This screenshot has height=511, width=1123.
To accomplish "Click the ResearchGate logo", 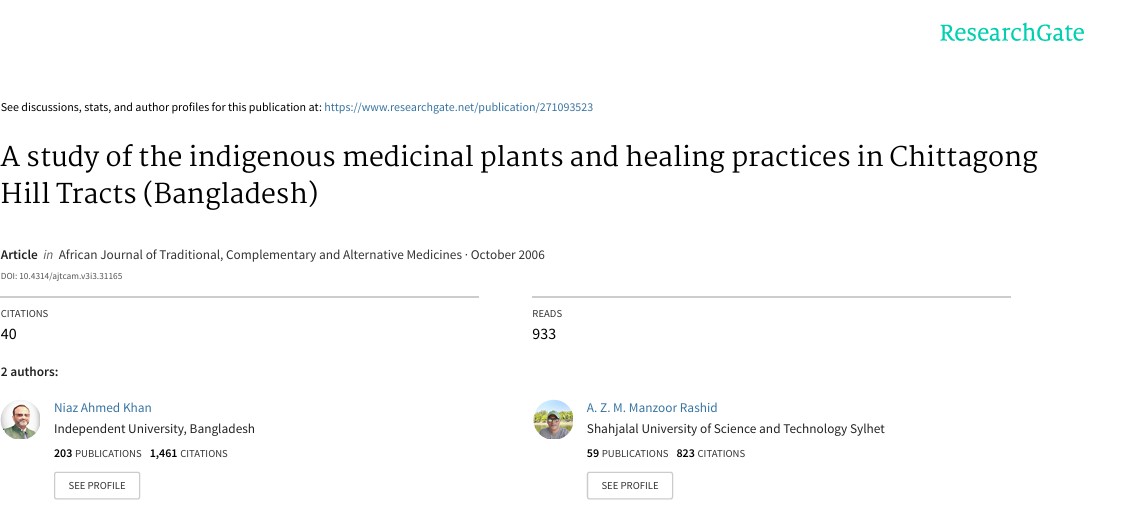I will coord(1011,33).
